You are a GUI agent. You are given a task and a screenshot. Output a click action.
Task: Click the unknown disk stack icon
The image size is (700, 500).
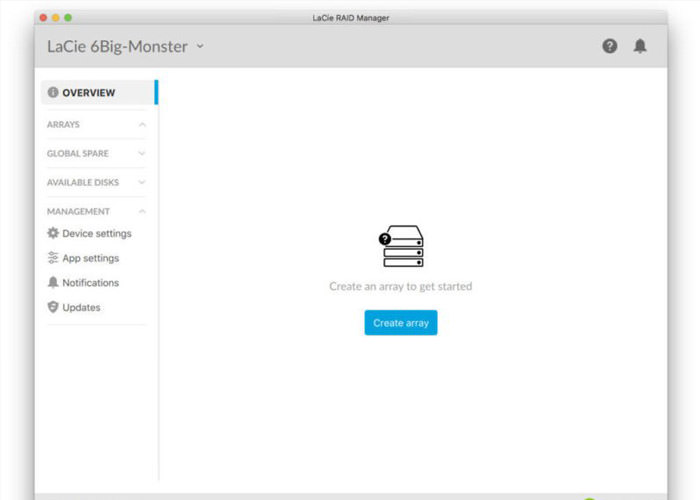pos(401,246)
